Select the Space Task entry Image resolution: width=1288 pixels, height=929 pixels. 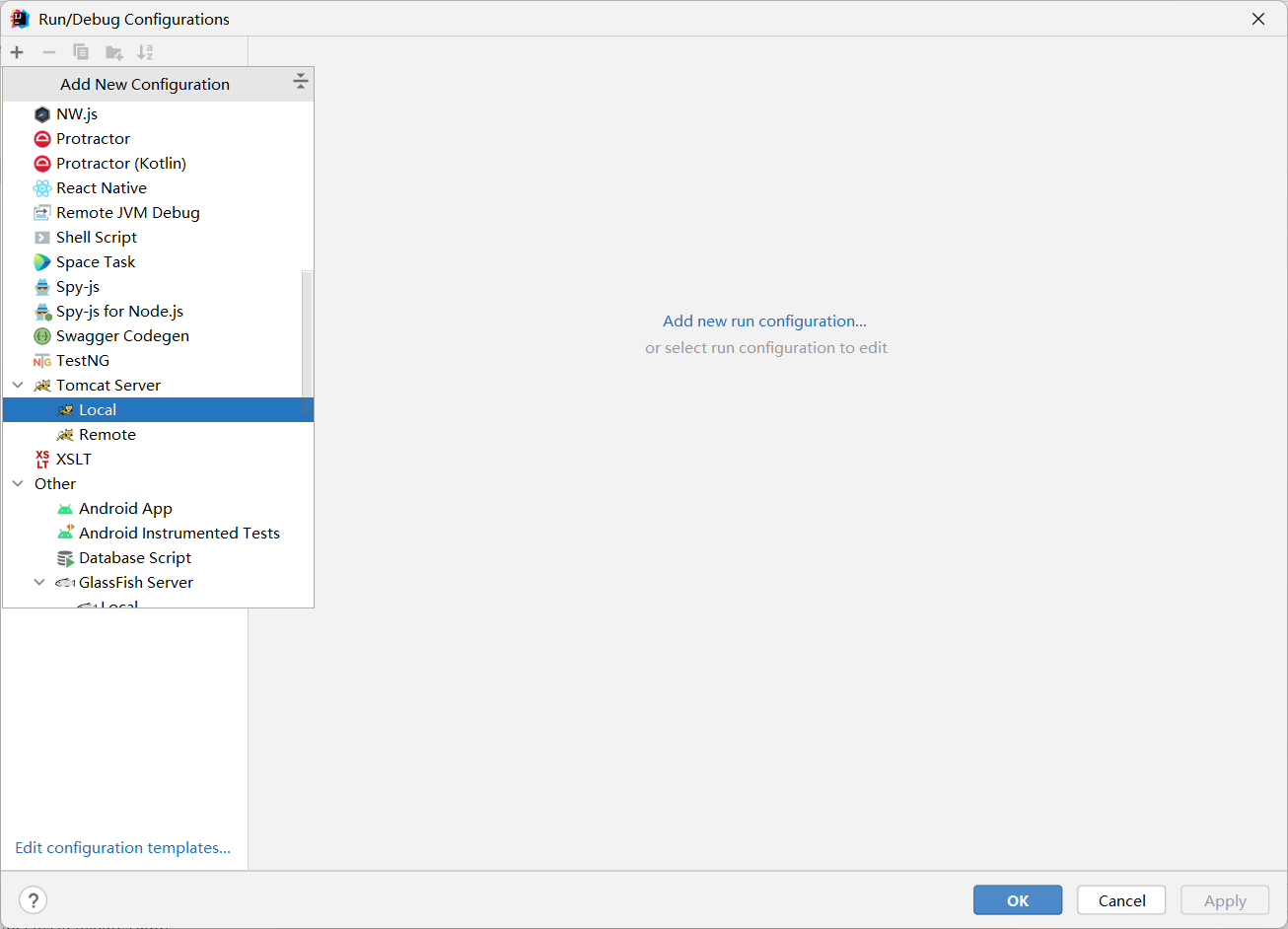coord(158,262)
